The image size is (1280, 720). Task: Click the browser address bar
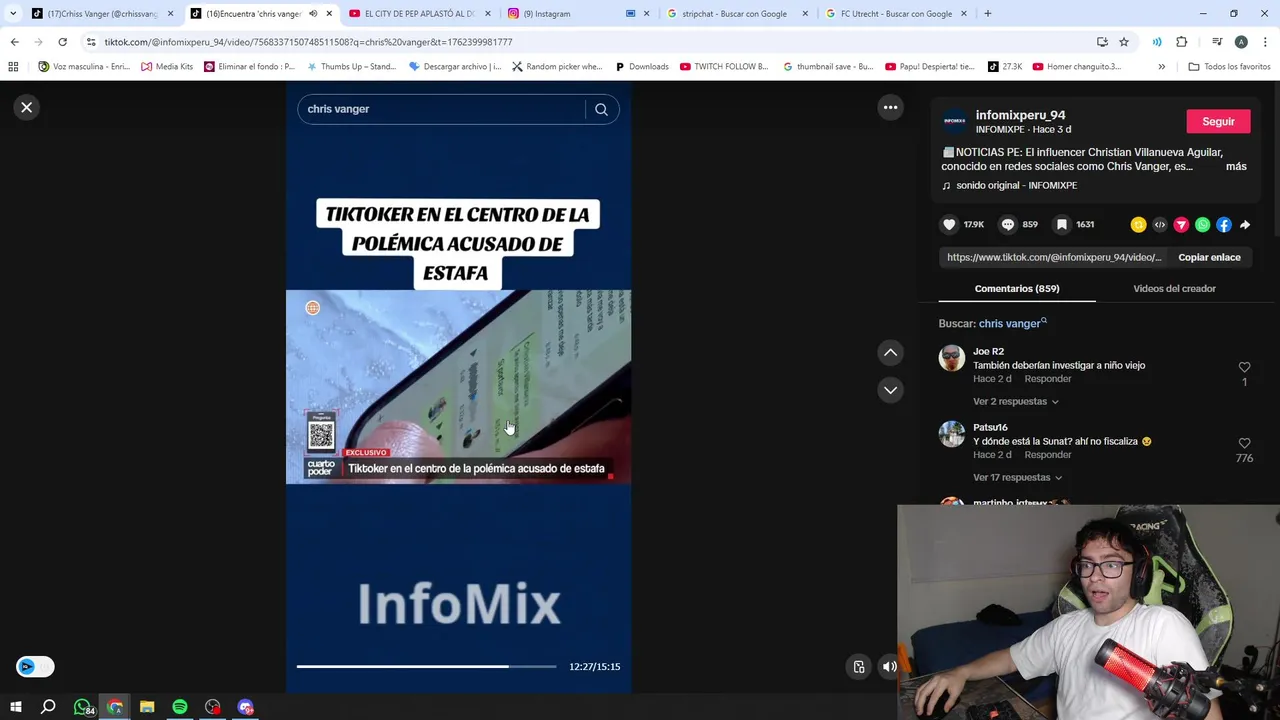[590, 42]
